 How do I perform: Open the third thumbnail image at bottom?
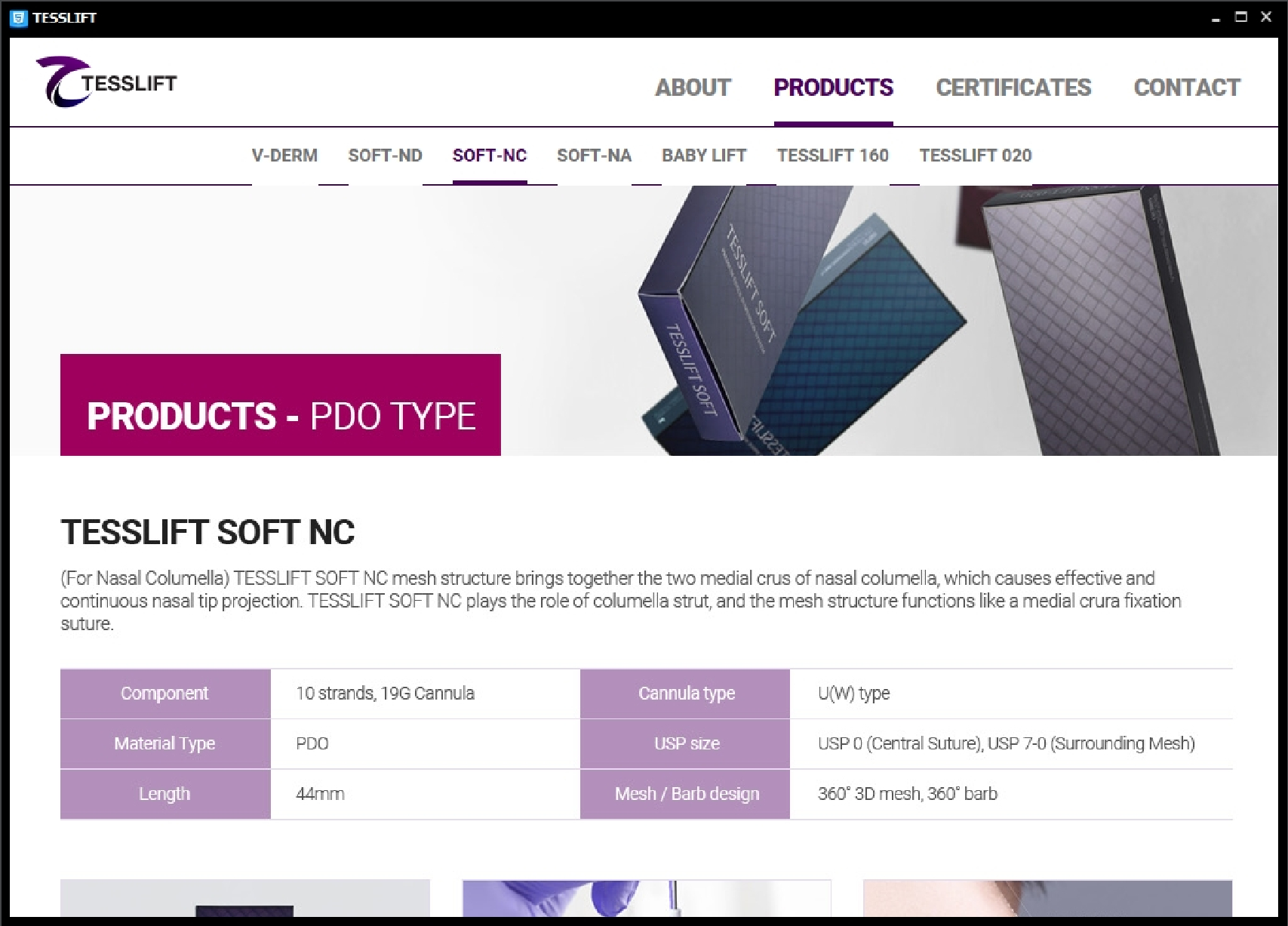coord(1048,899)
